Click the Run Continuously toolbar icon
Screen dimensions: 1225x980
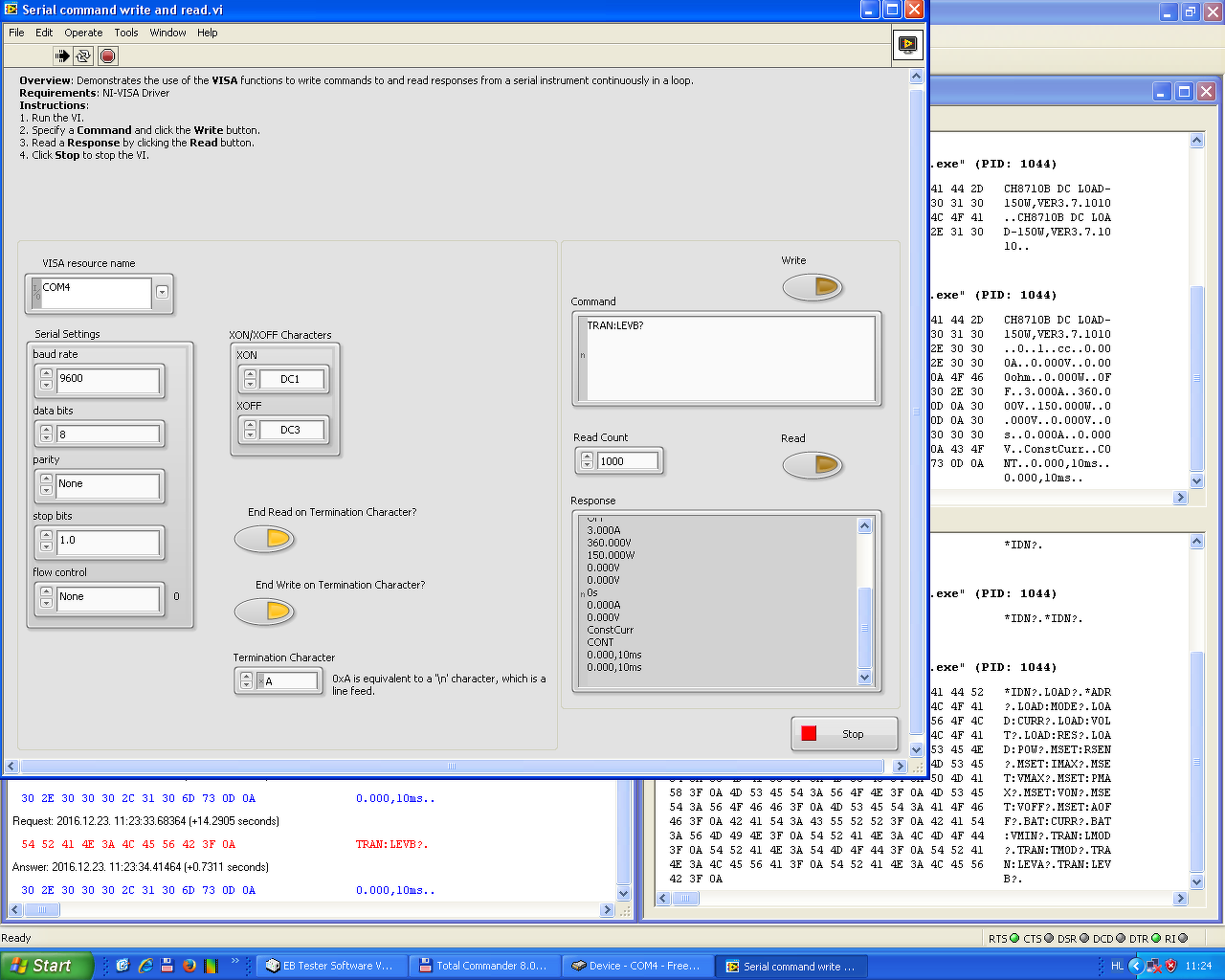click(83, 56)
